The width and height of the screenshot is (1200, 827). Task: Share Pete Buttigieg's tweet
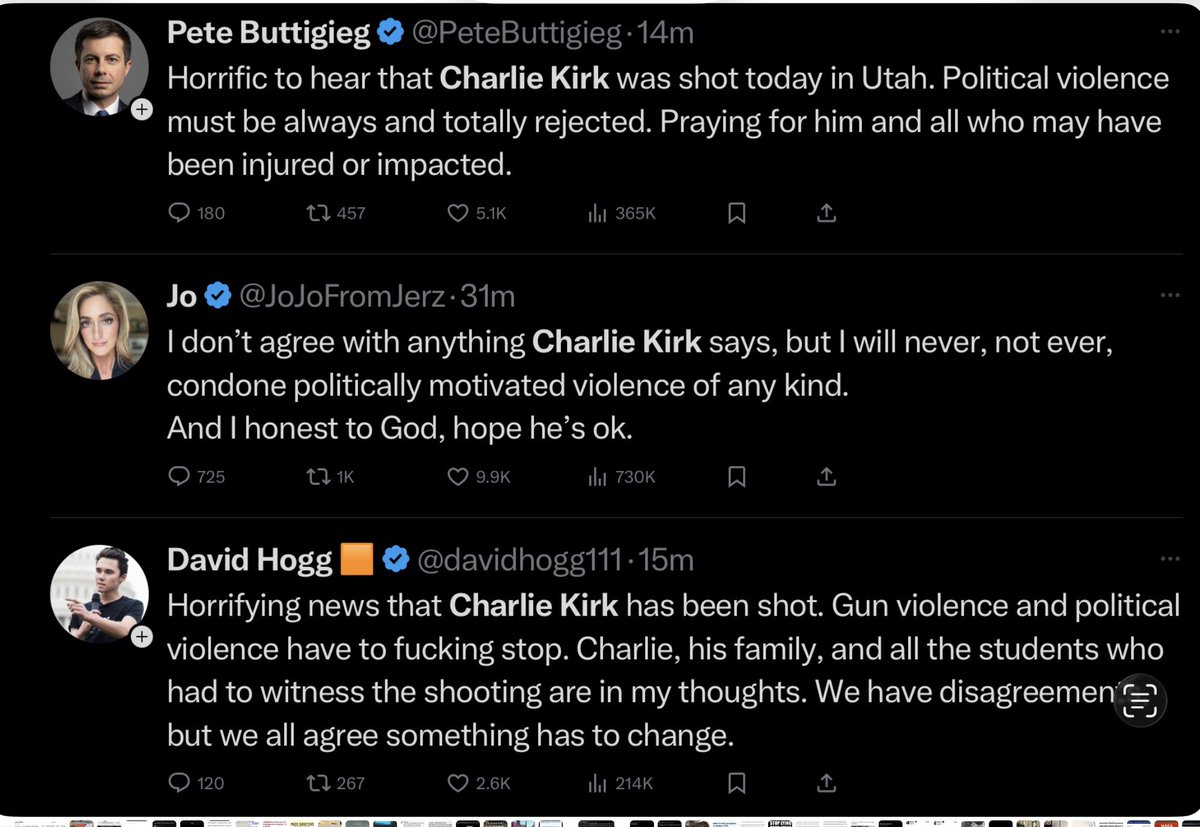(827, 213)
